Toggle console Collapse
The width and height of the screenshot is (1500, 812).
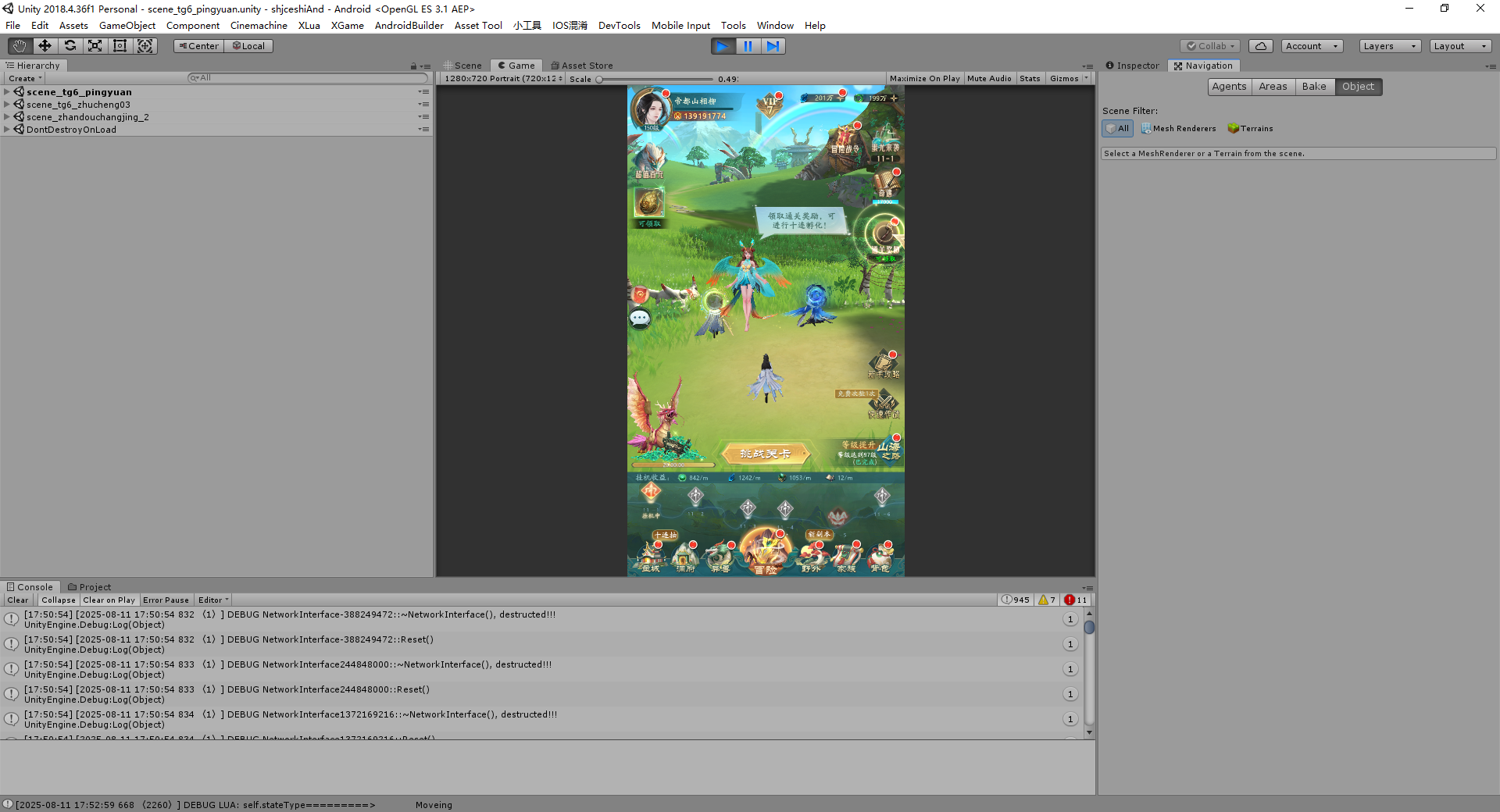[59, 600]
